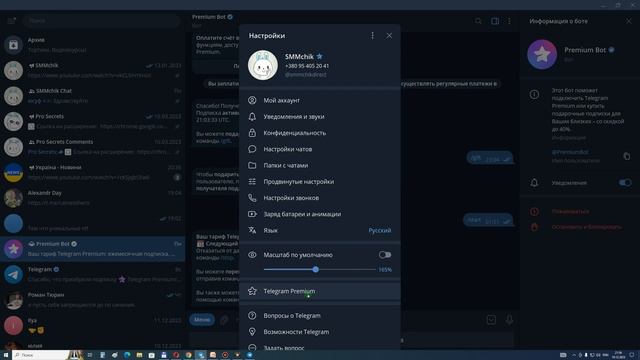Close the Settings (Настройки) dialog
Viewport: 640px width, 360px height.
(389, 36)
